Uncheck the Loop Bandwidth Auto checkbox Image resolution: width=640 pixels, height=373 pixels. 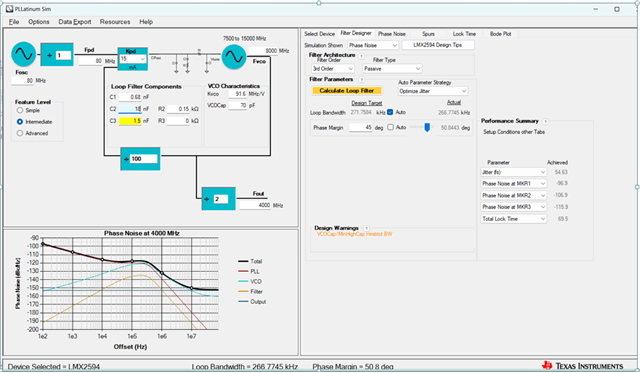390,112
